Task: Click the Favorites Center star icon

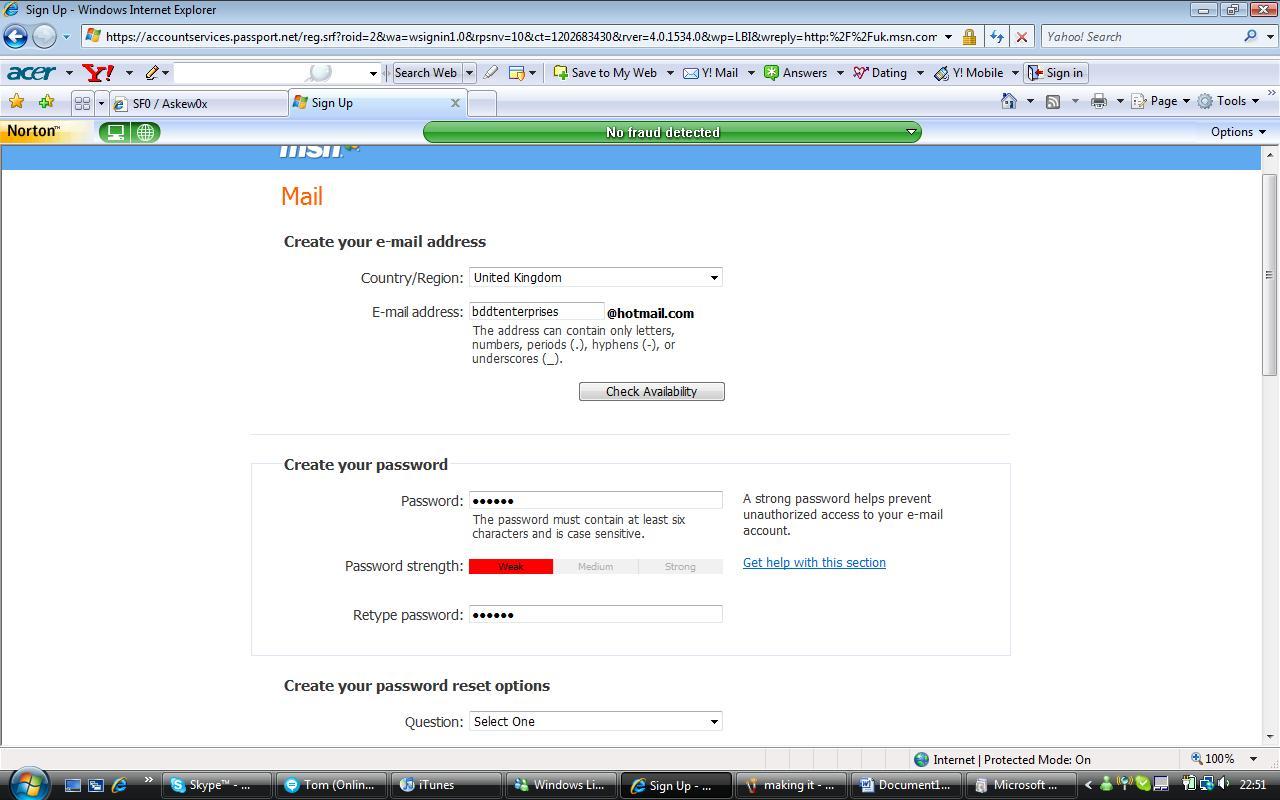Action: (16, 102)
